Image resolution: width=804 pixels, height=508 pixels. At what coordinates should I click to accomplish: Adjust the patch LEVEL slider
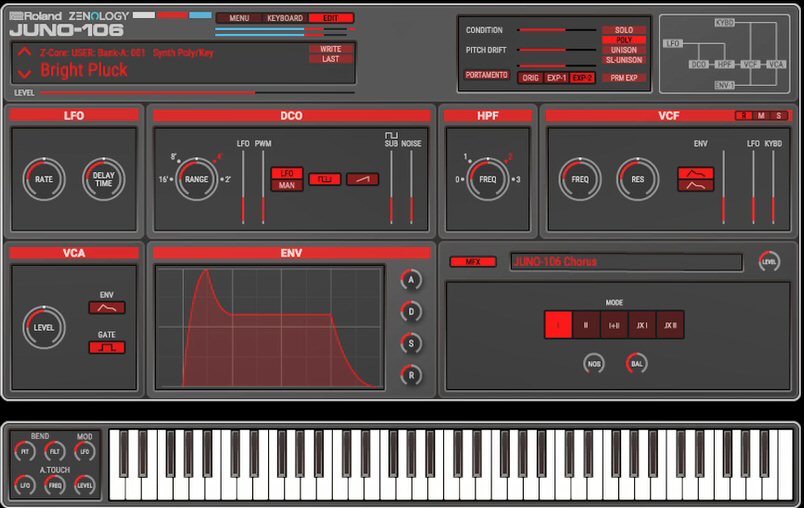coord(197,93)
